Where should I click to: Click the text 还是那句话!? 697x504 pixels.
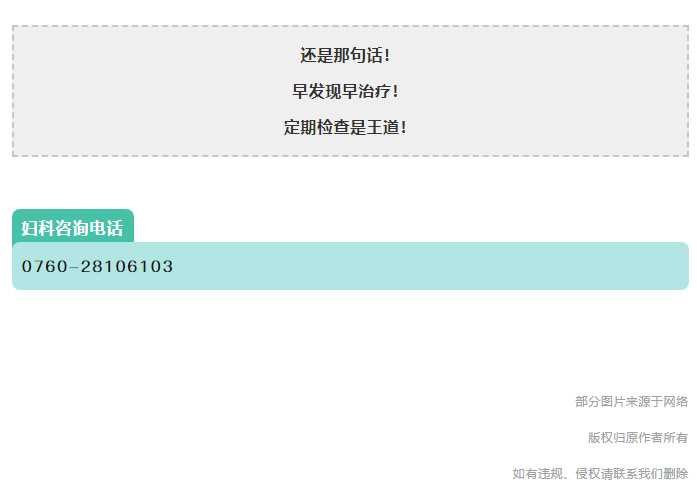coord(345,56)
